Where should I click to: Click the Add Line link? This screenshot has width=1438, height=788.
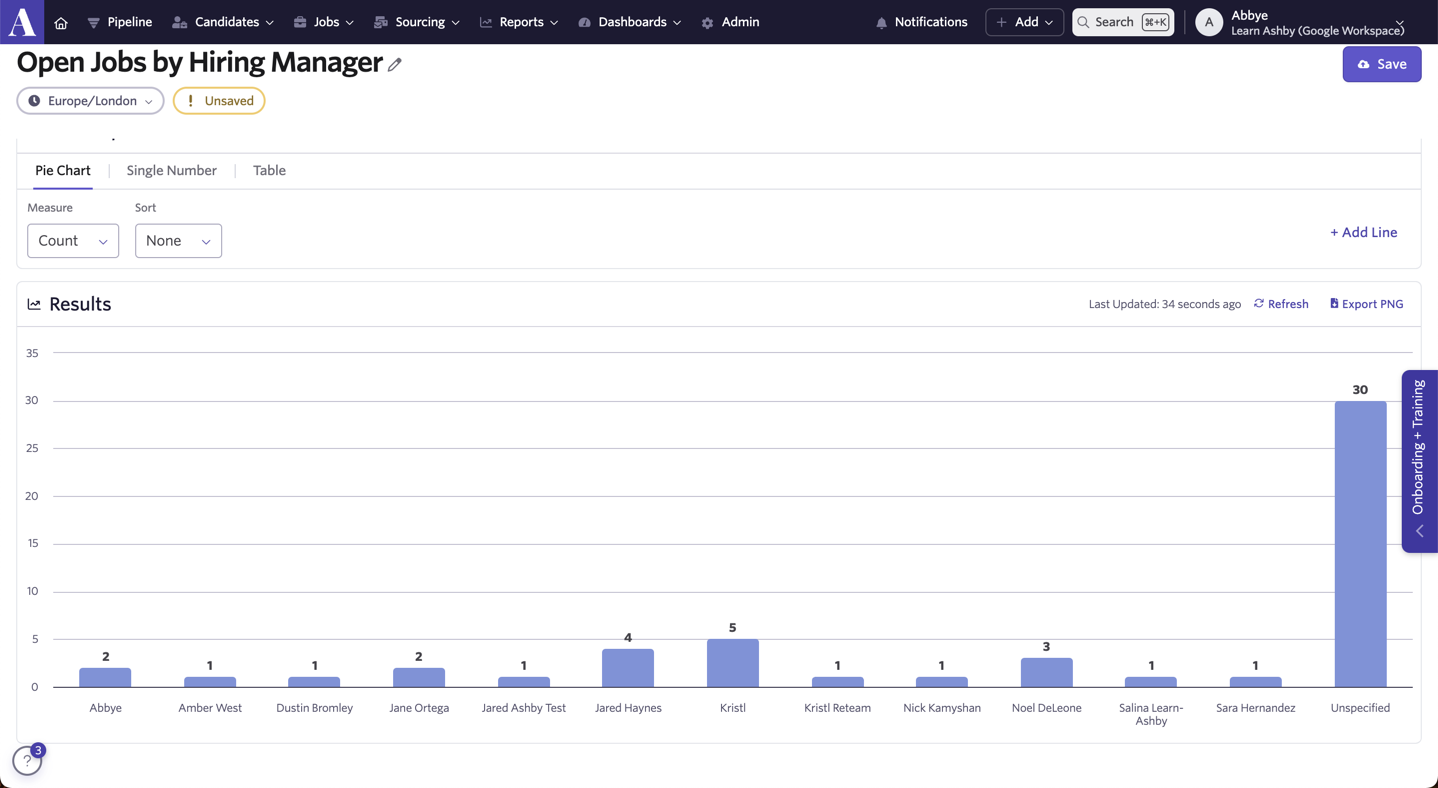1364,233
